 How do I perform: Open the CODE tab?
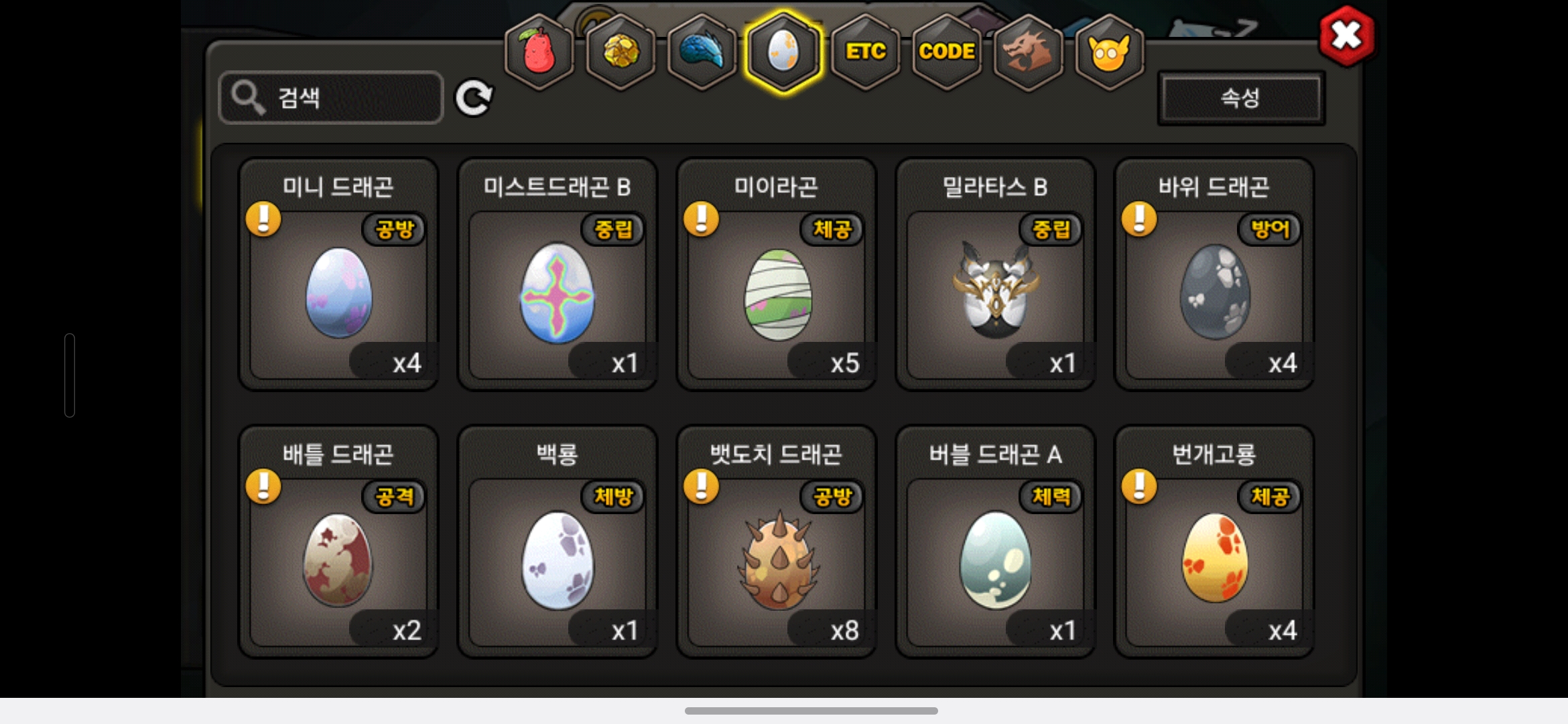[947, 52]
